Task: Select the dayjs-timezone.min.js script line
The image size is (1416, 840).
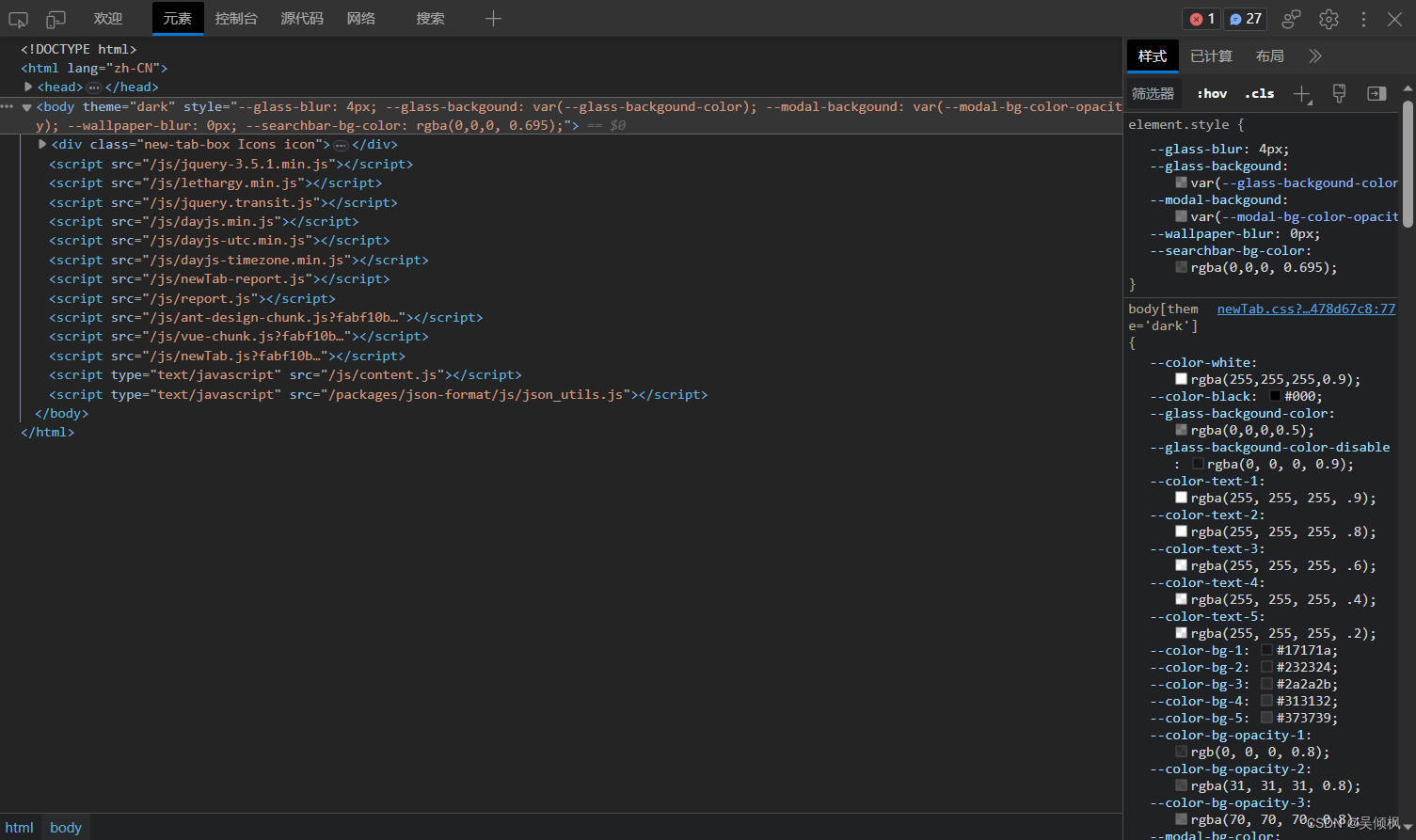Action: coord(239,260)
